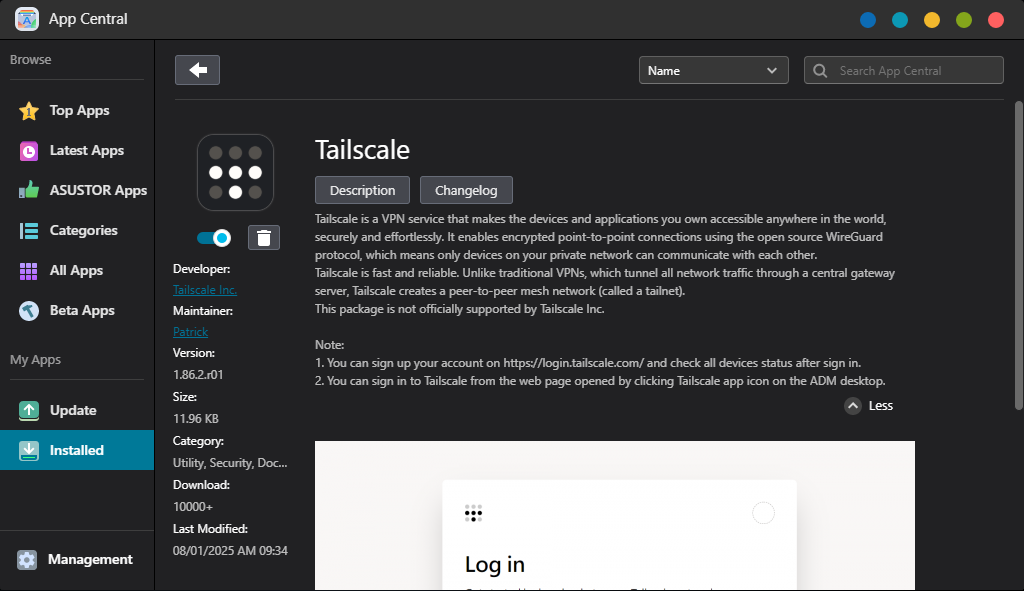Select the Description tab
The height and width of the screenshot is (591, 1024).
[362, 190]
